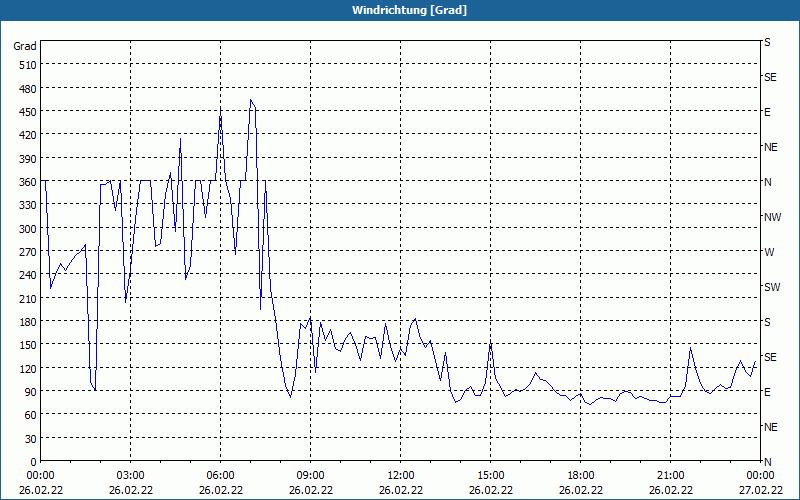Click the 270 left axis label
This screenshot has width=800, height=500.
click(28, 252)
